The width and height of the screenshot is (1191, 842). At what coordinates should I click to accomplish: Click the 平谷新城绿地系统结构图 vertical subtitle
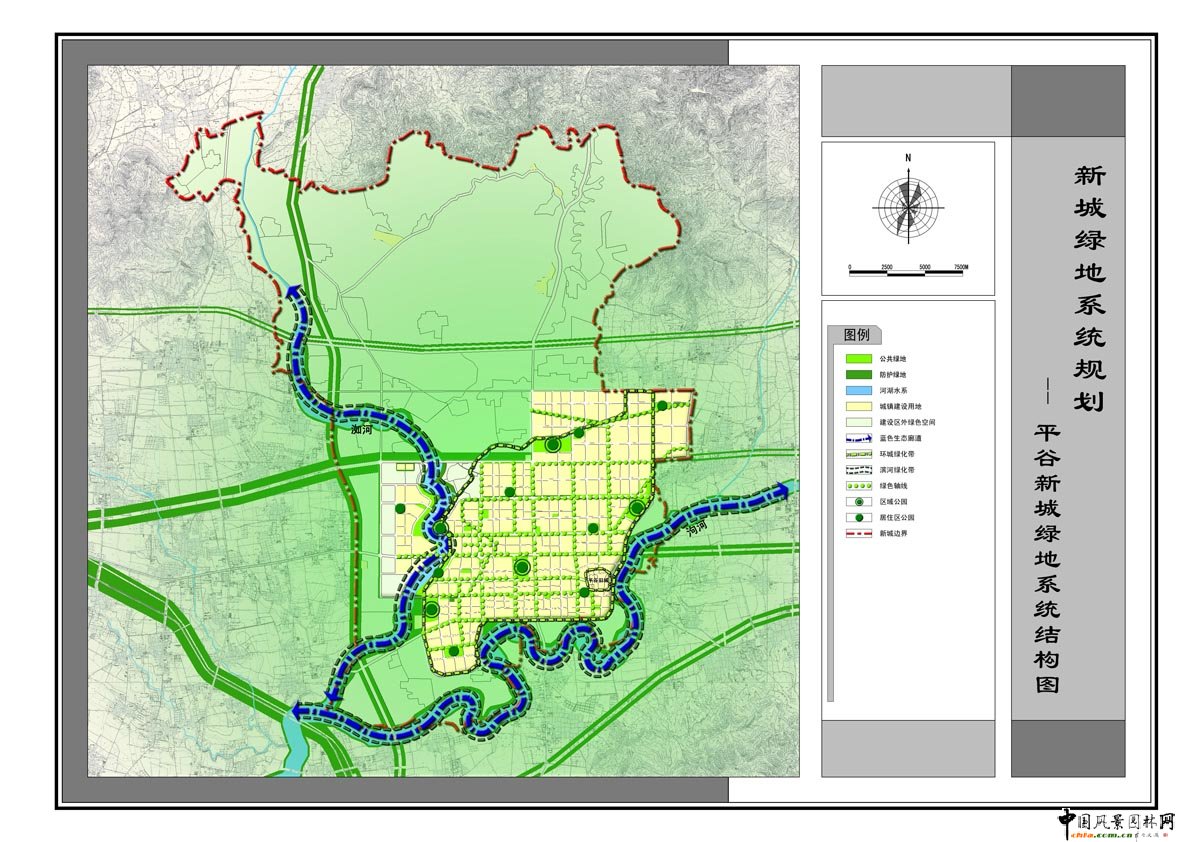click(1047, 560)
